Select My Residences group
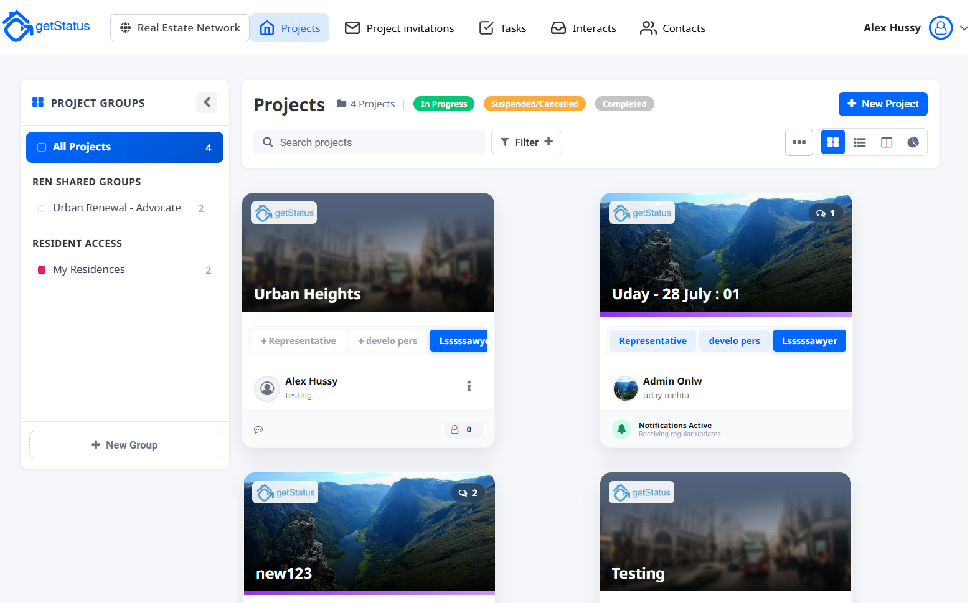The image size is (968, 603). (x=125, y=270)
